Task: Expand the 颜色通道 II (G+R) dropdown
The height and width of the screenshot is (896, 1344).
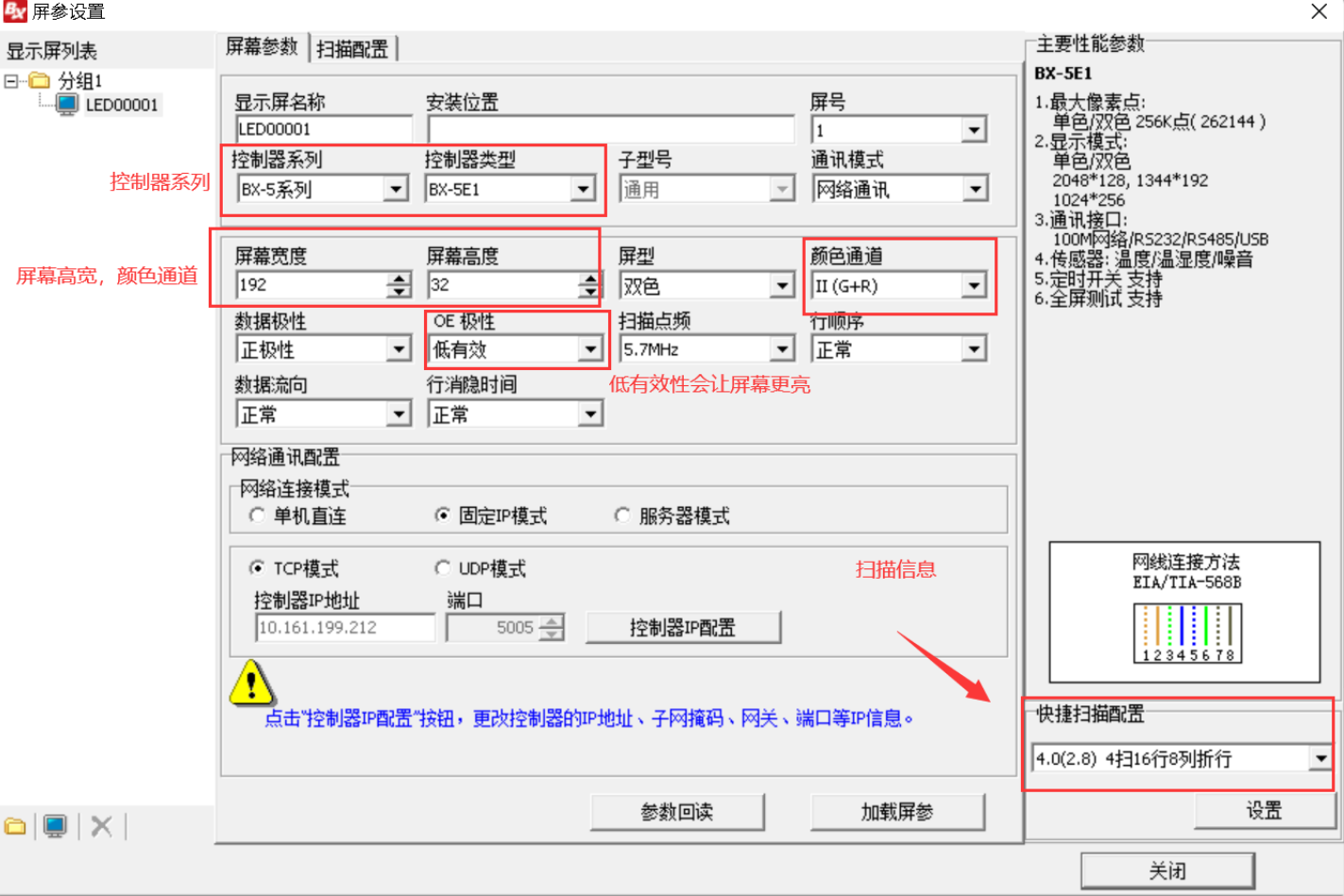Action: point(974,285)
